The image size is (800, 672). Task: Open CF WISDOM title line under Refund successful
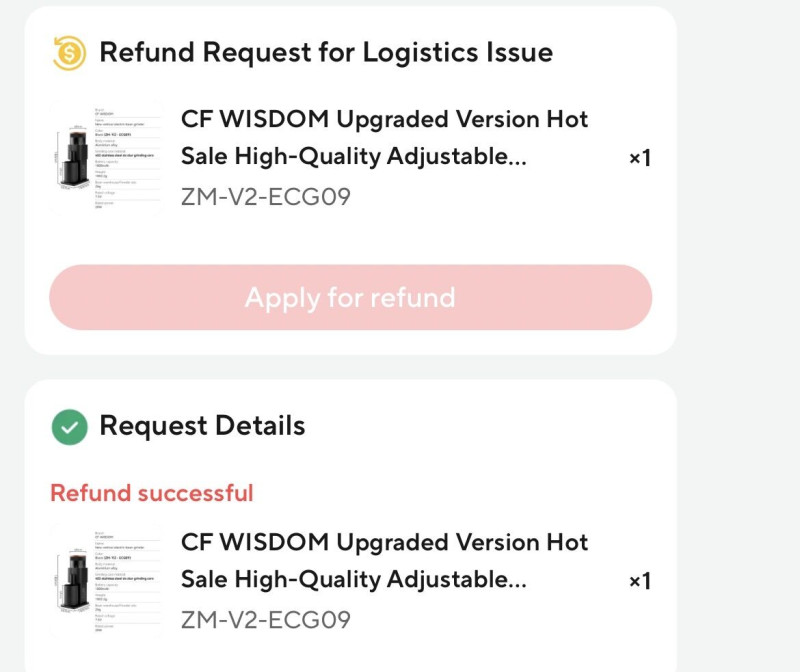(x=384, y=543)
